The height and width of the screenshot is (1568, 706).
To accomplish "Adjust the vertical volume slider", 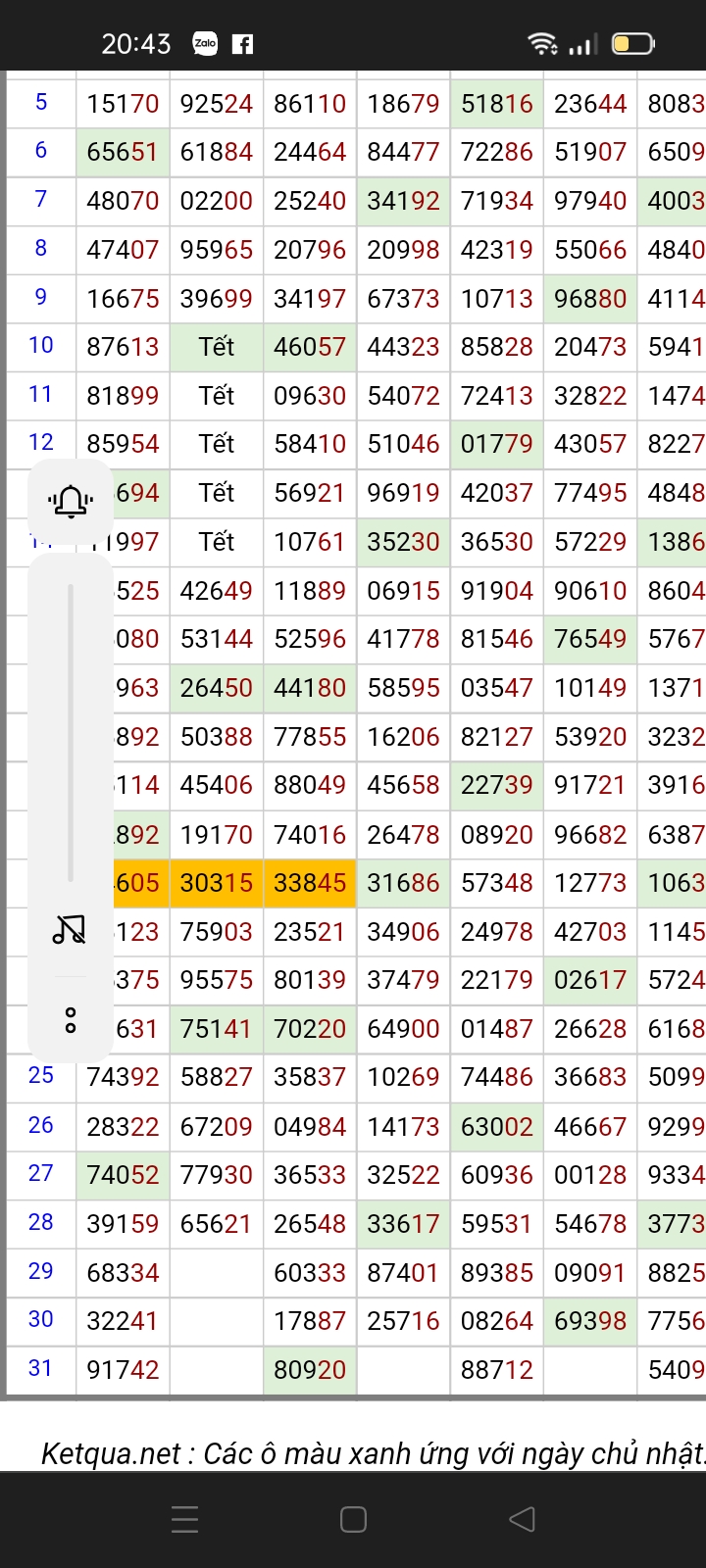I will tap(71, 732).
